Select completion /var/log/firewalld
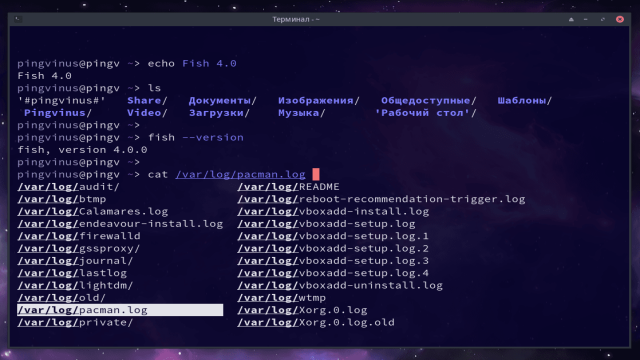Image resolution: width=640 pixels, height=360 pixels. (79, 236)
